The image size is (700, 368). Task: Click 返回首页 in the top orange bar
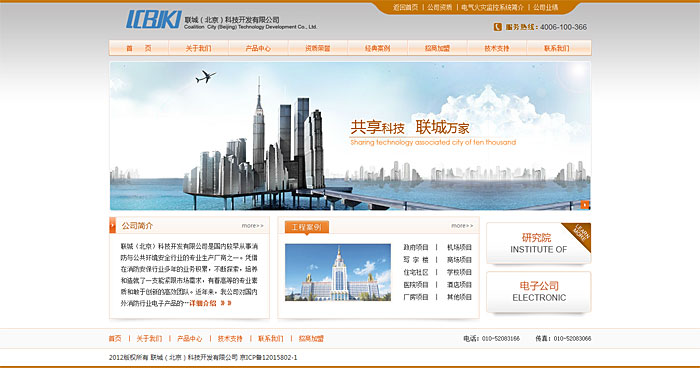coord(405,8)
